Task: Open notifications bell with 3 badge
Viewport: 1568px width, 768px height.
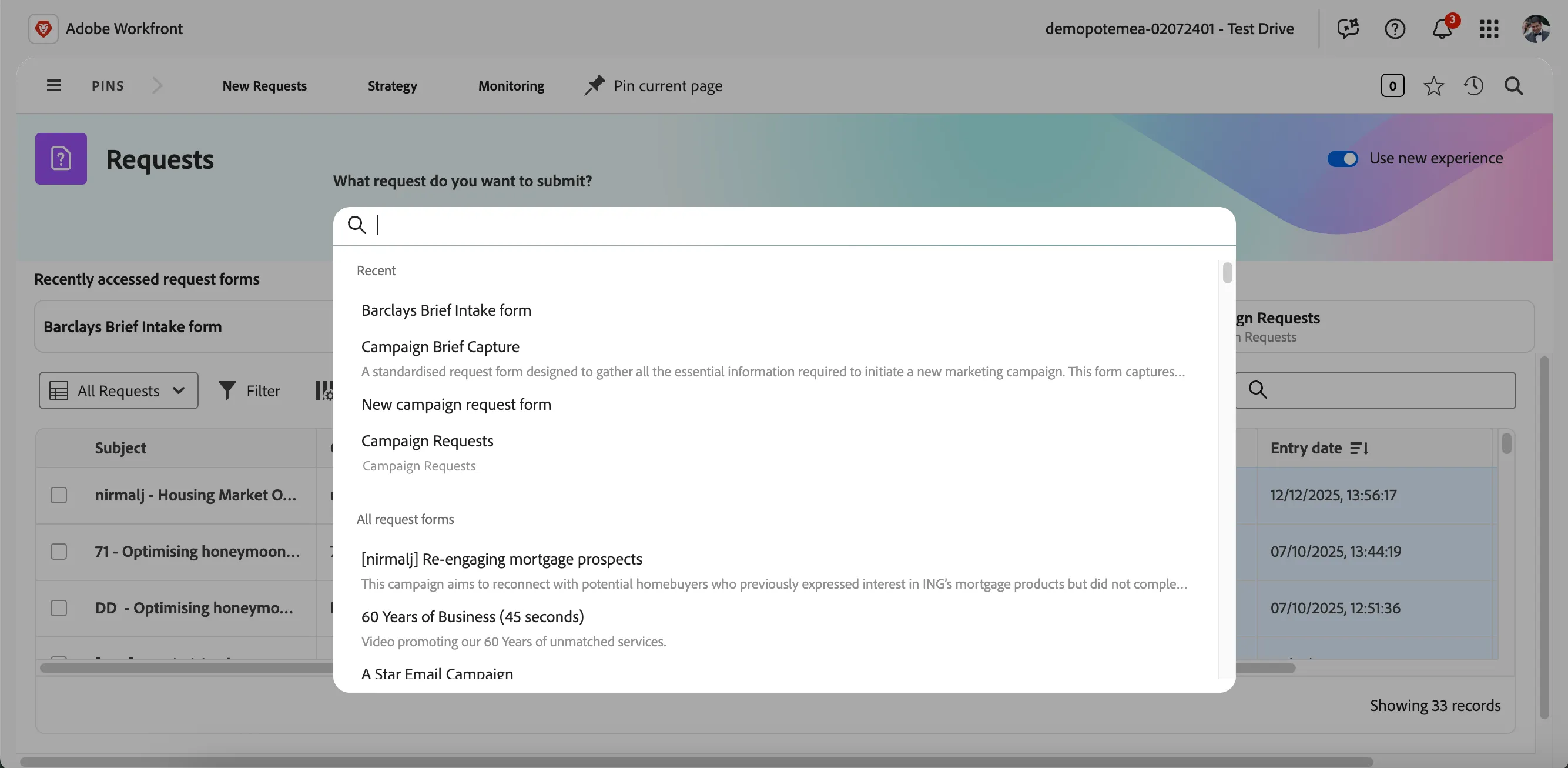Action: pyautogui.click(x=1443, y=28)
